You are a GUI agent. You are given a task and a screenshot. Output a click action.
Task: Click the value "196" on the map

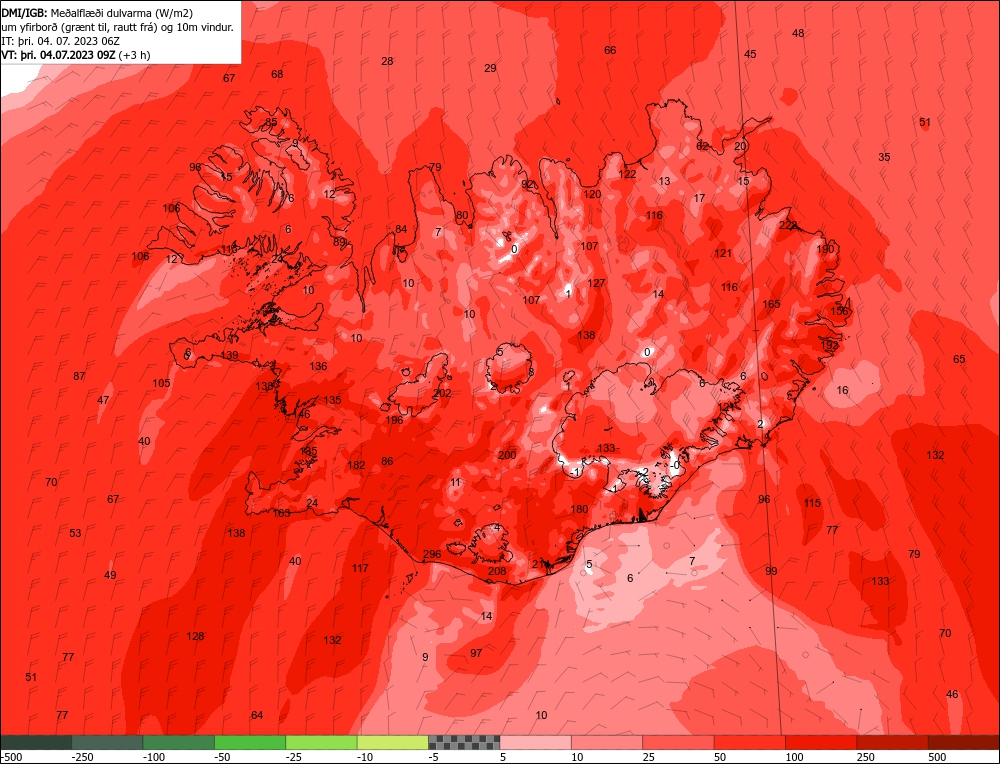pyautogui.click(x=394, y=420)
